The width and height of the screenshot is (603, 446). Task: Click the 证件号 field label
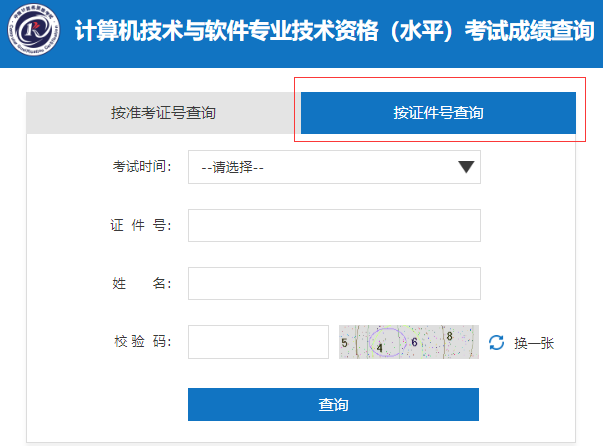pyautogui.click(x=142, y=225)
